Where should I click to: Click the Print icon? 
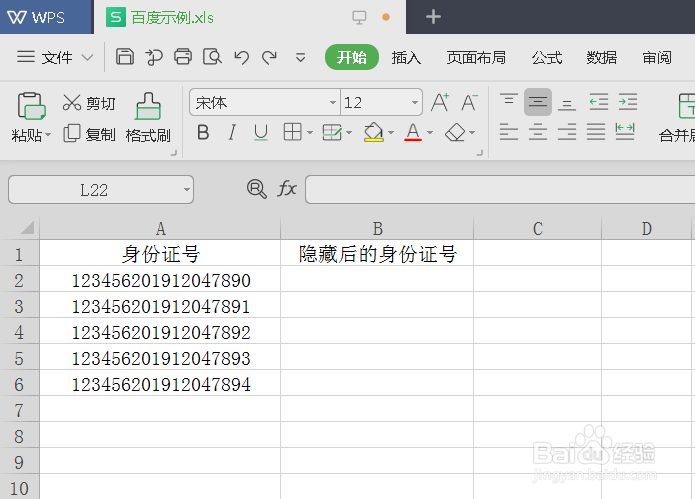[183, 57]
